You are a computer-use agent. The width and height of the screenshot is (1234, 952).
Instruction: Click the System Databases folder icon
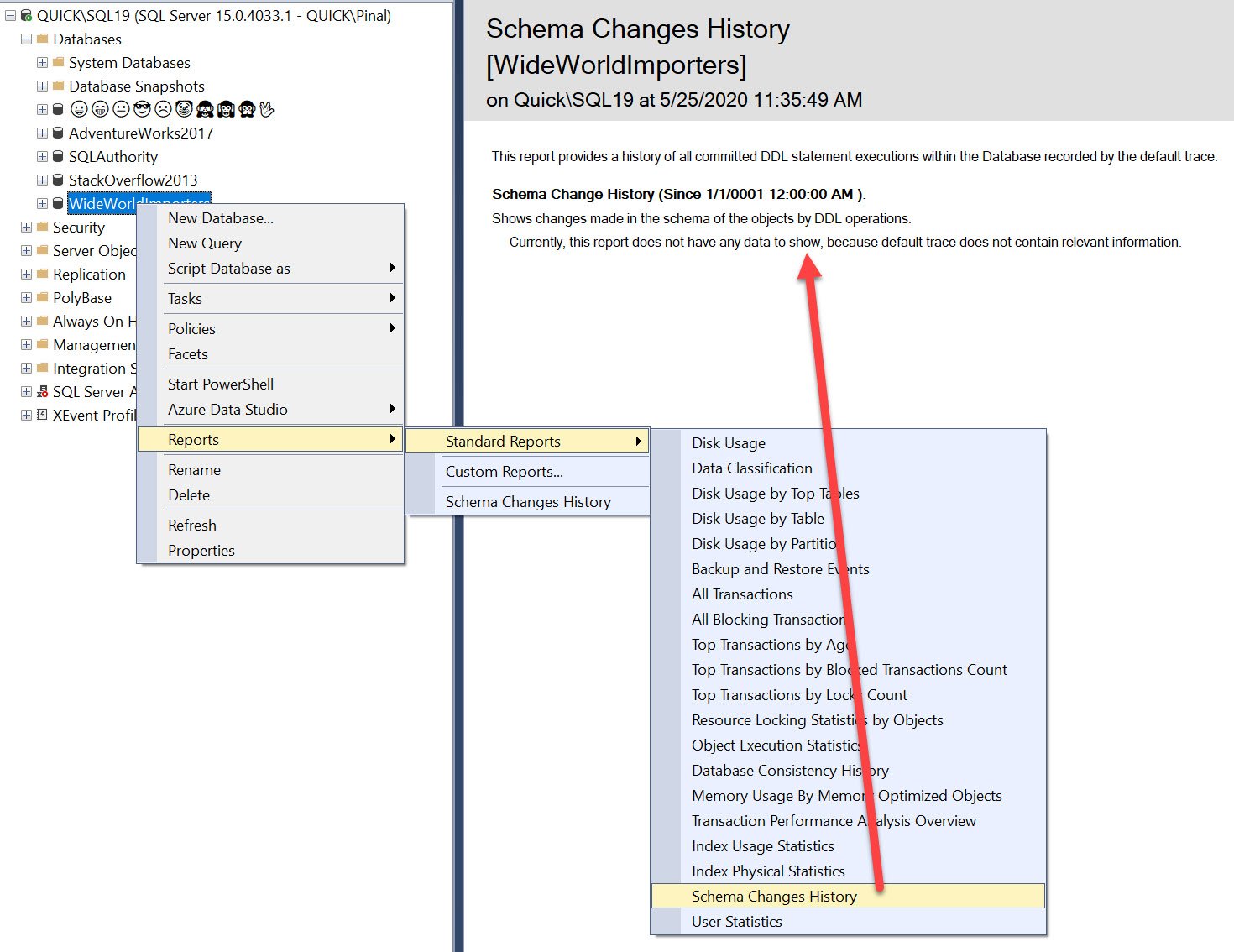tap(58, 62)
